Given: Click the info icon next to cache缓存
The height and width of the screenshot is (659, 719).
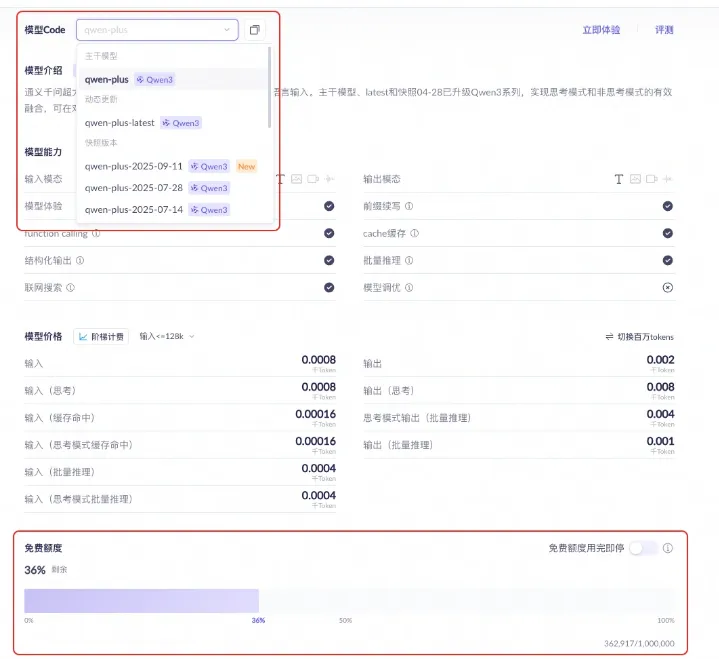Looking at the screenshot, I should point(415,233).
